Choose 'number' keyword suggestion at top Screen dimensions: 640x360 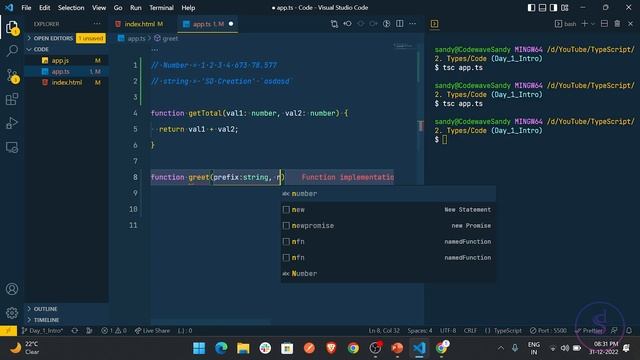point(388,193)
